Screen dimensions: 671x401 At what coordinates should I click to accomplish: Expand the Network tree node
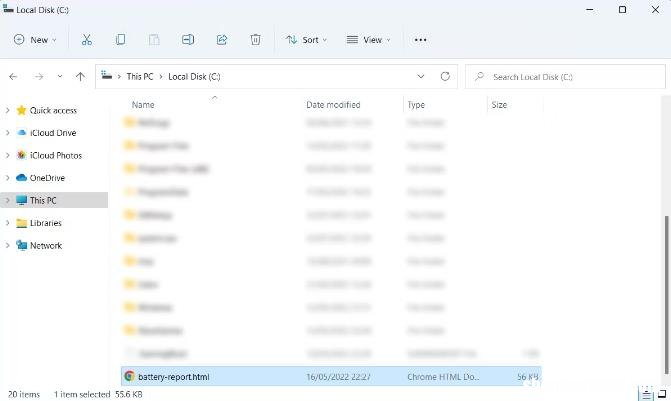click(7, 246)
